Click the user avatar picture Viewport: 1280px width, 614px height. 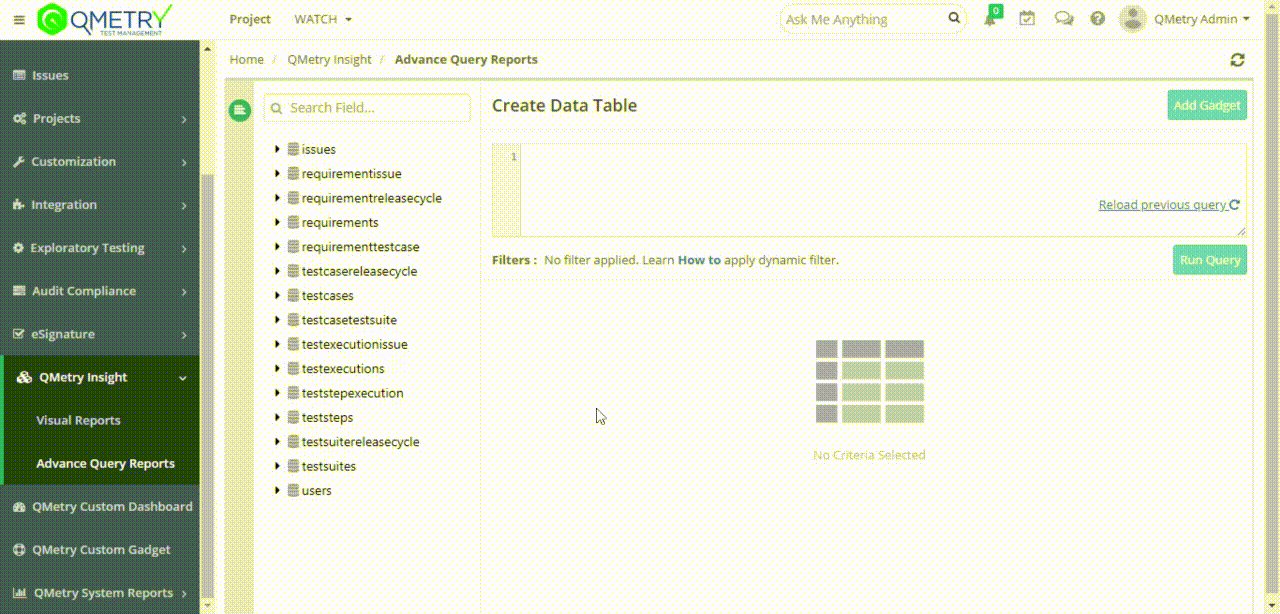1132,18
